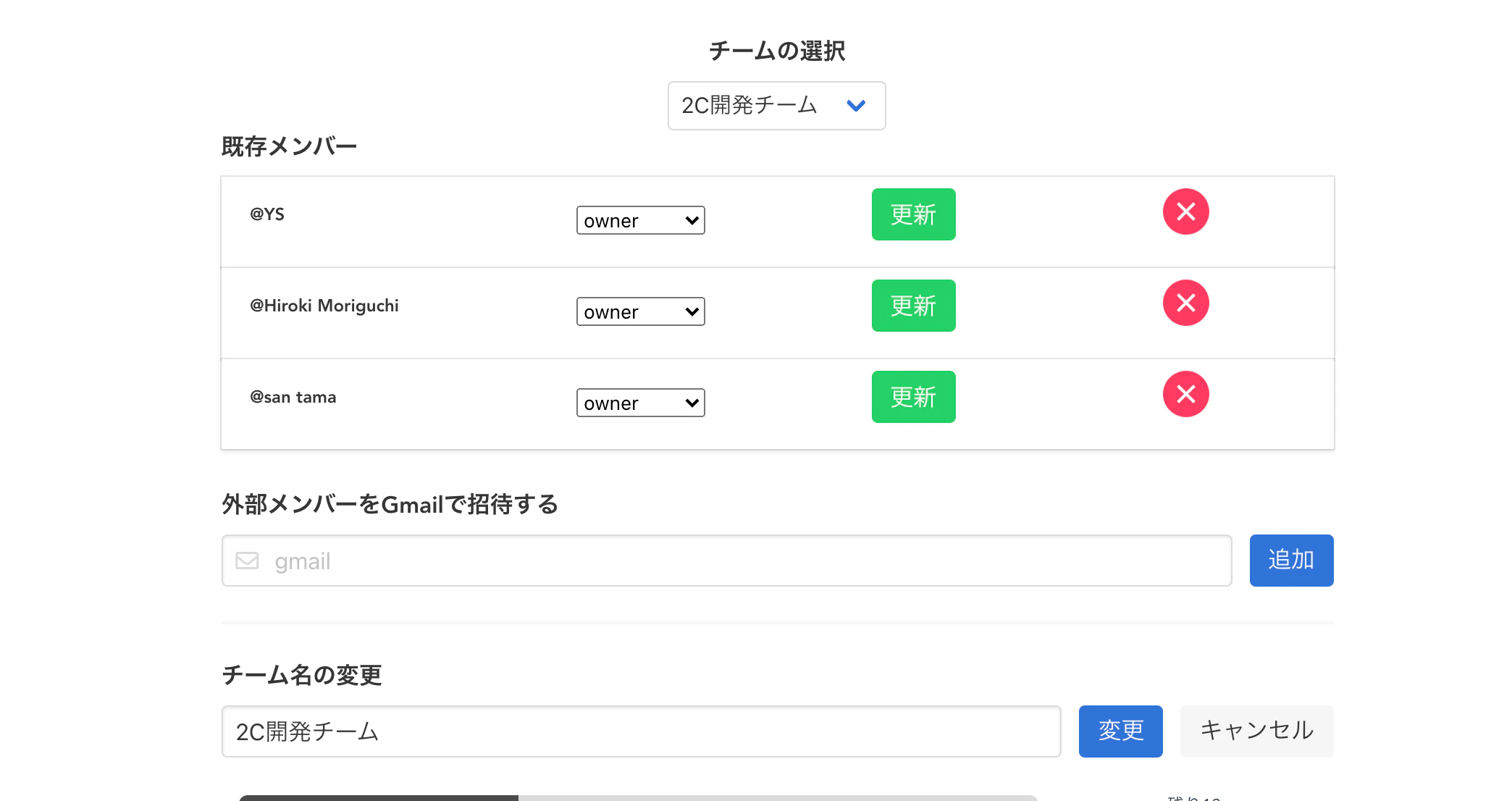The image size is (1512, 801).
Task: Focus the team name field 2C開発チーム
Action: click(641, 731)
